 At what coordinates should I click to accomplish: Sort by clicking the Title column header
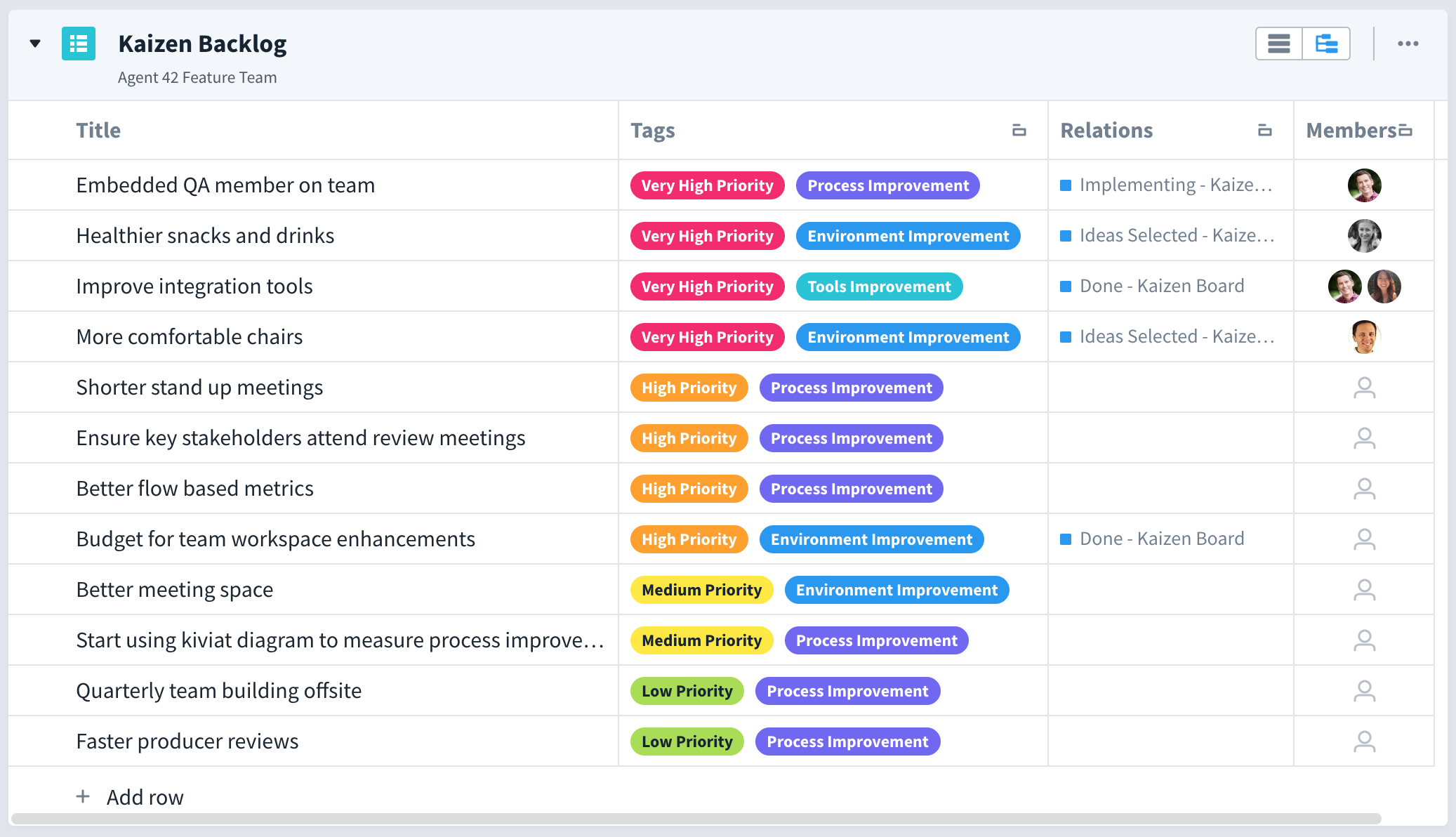(98, 130)
